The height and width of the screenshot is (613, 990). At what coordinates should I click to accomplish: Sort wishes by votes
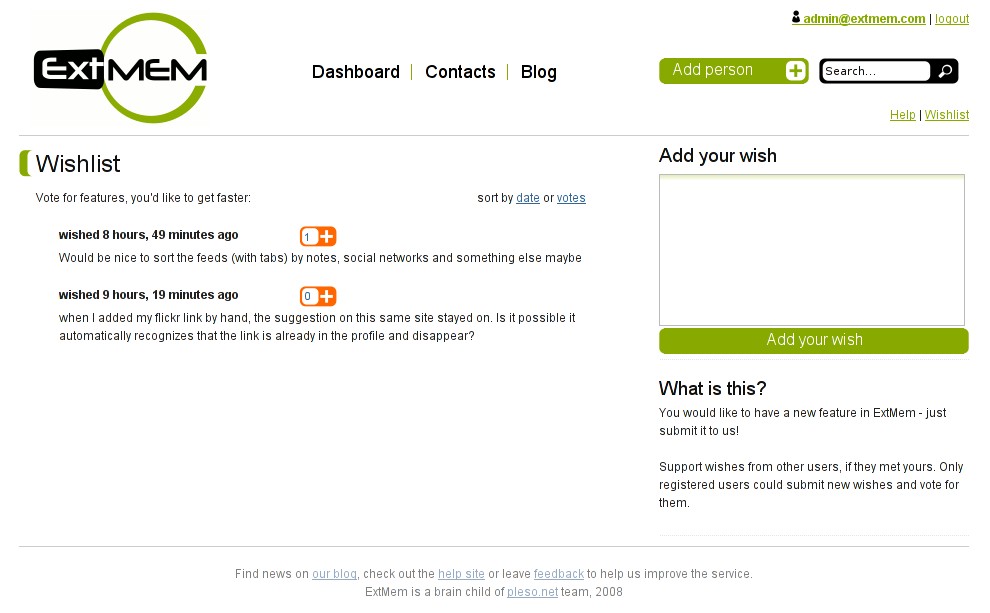click(x=571, y=198)
